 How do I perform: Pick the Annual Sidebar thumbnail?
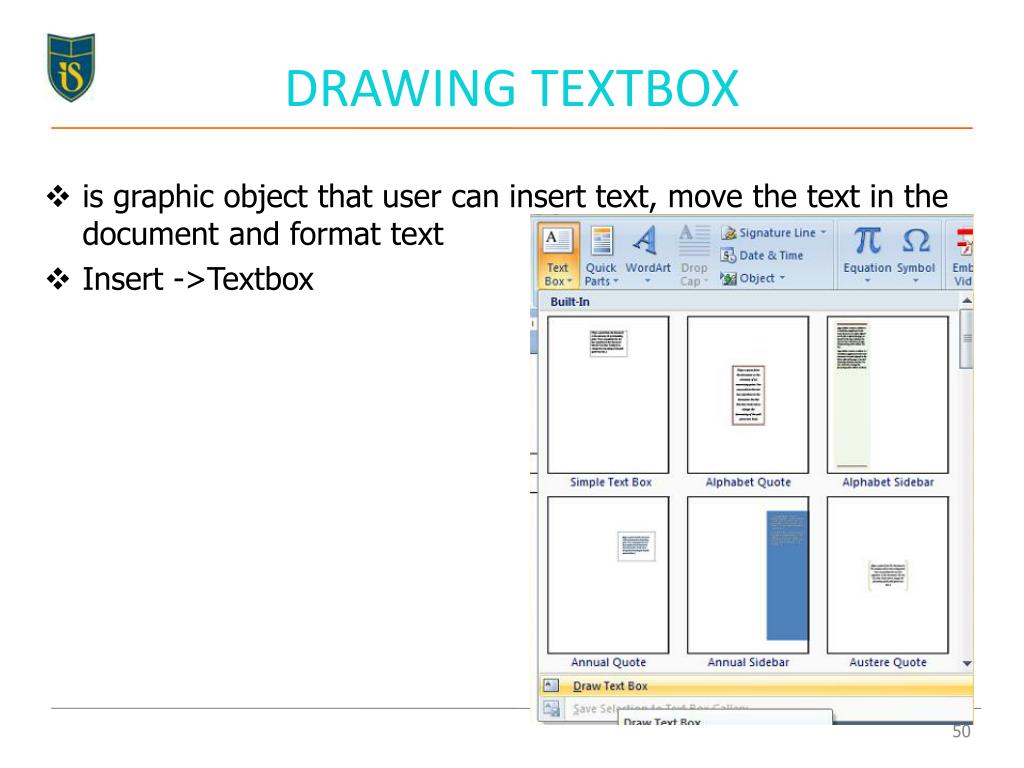click(748, 575)
